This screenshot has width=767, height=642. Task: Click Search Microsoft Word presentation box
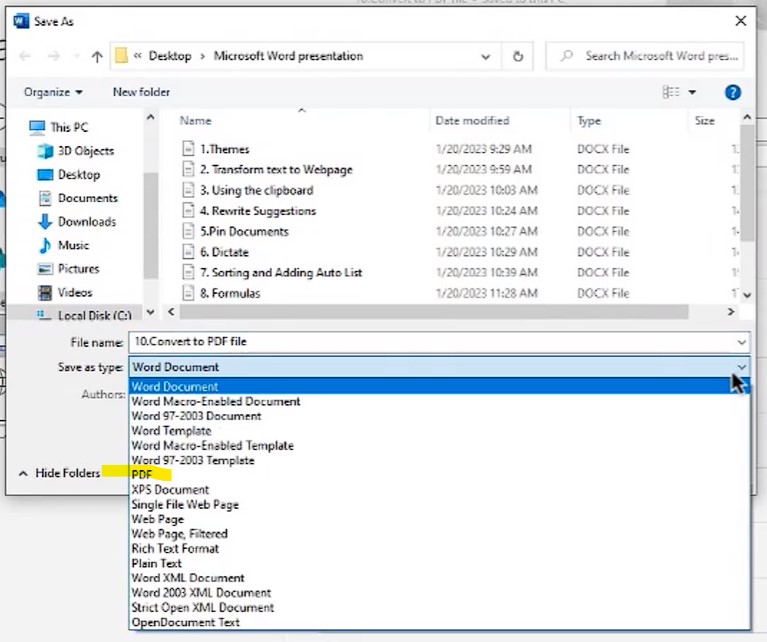[x=645, y=56]
